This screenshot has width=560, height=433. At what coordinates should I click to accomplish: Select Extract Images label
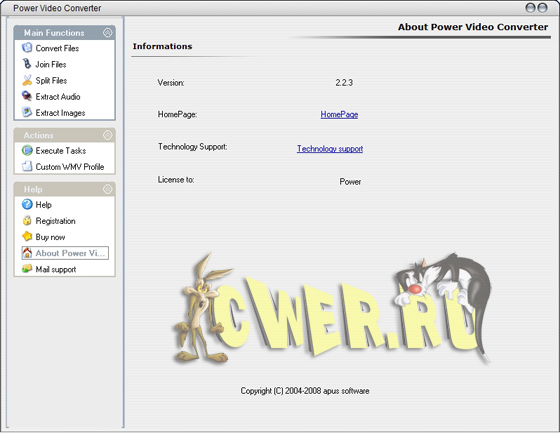click(x=60, y=113)
